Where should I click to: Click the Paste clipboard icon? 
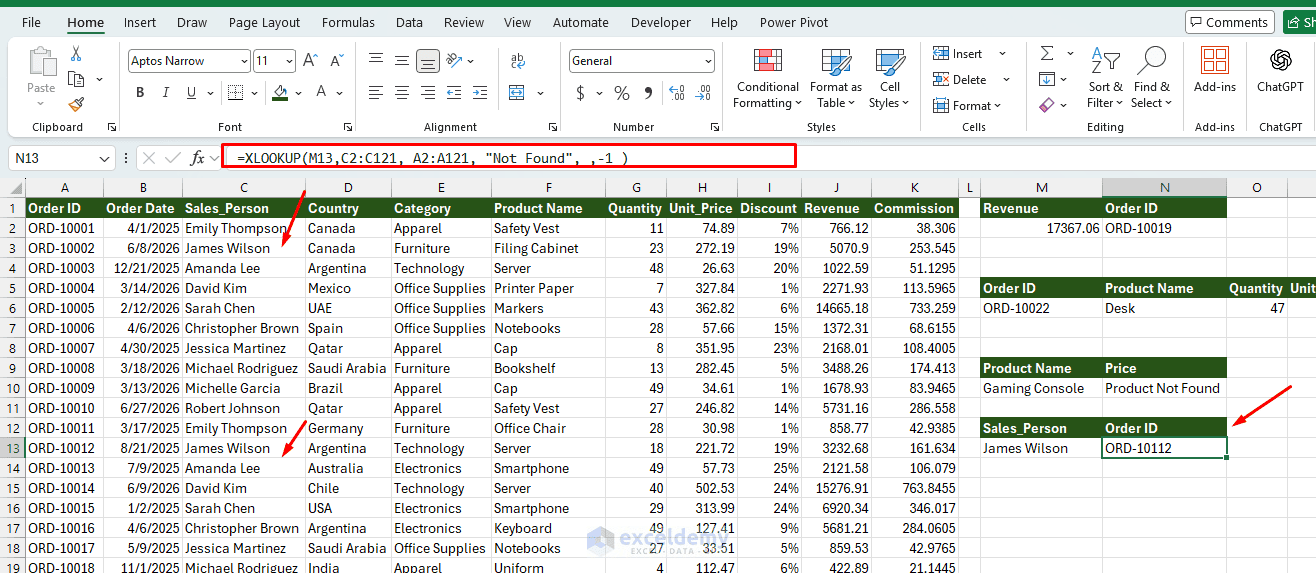pyautogui.click(x=42, y=61)
